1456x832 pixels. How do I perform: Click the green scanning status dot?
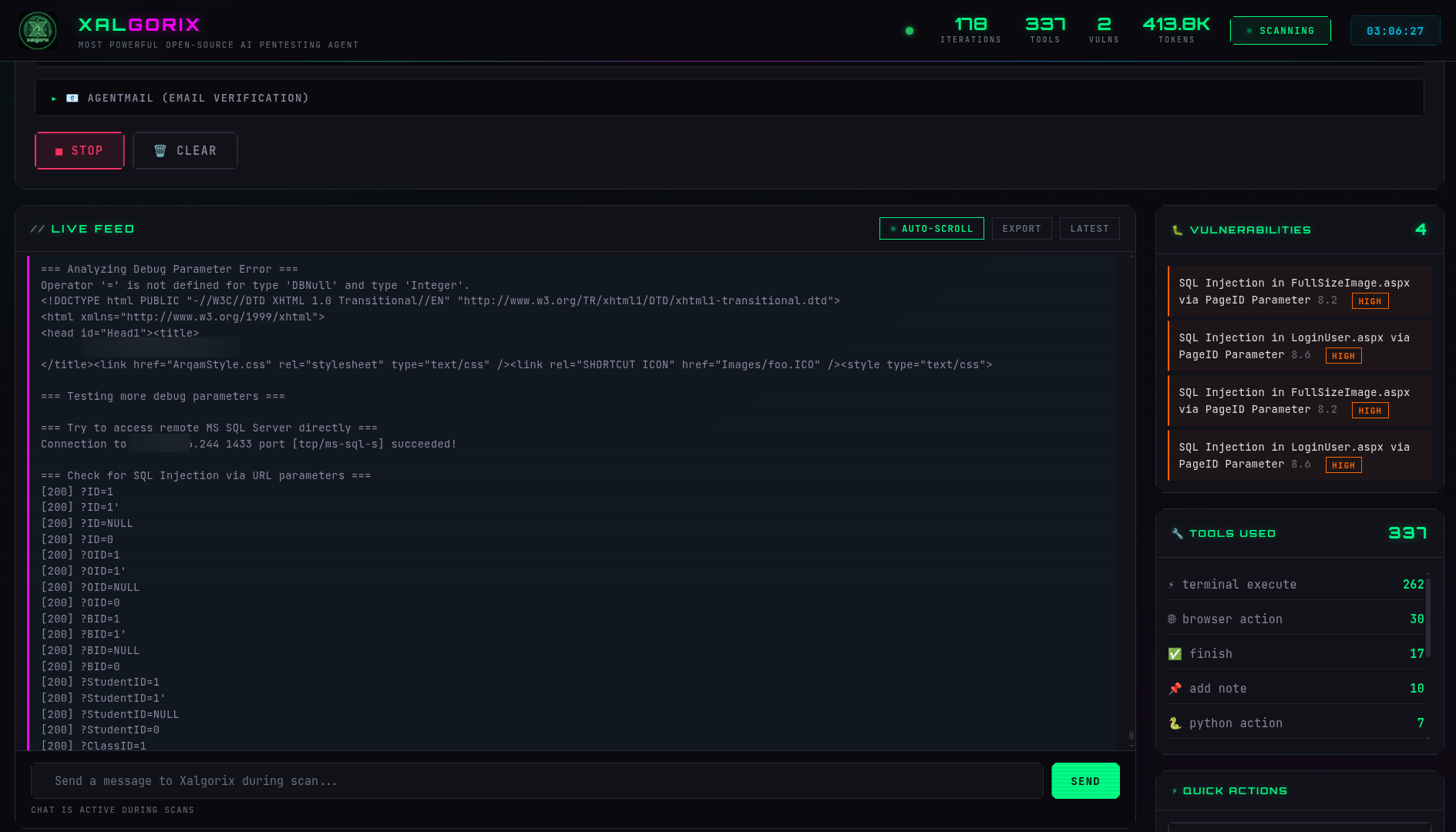[x=909, y=32]
